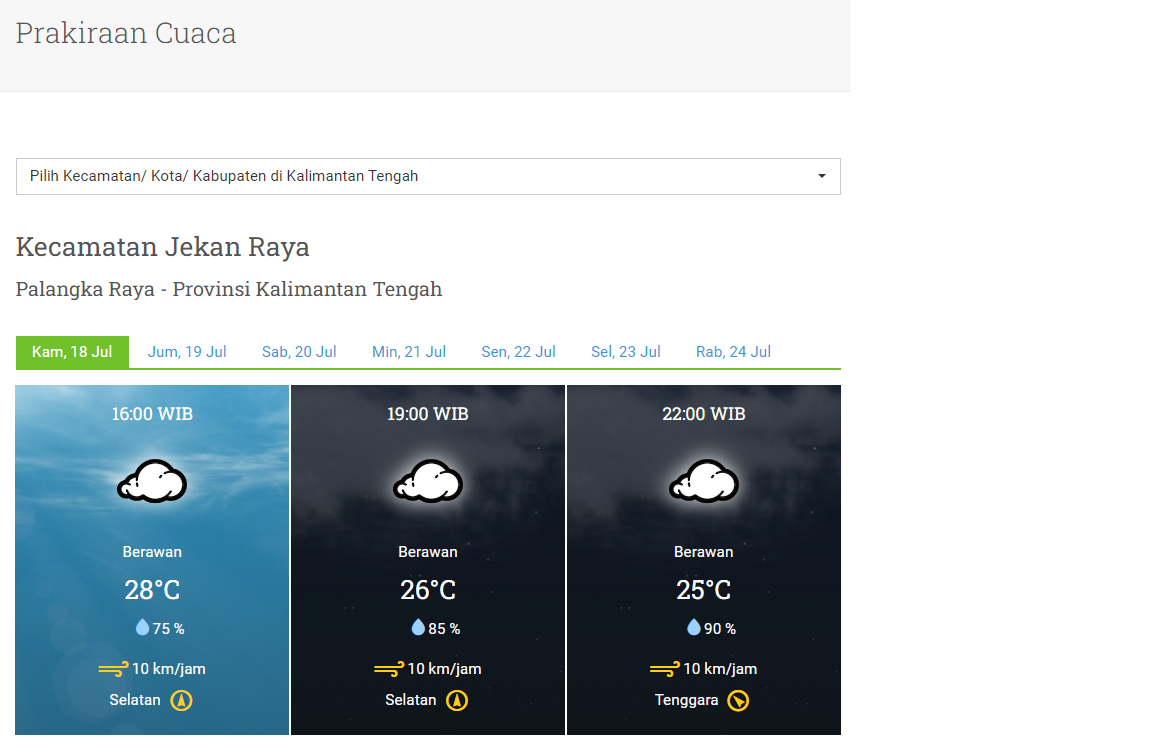Click the Tenggara wind direction label
Screen dimensions: 1152x743
coord(686,700)
